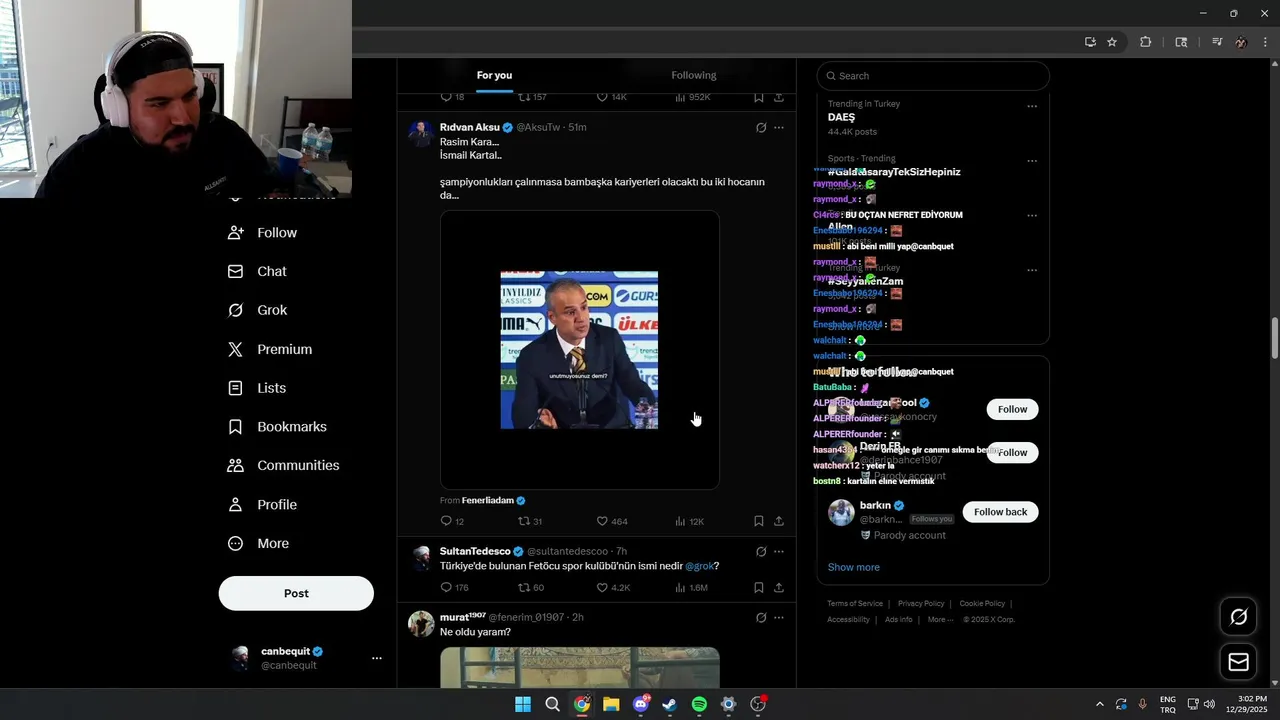Show hidden system tray icons

1100,705
